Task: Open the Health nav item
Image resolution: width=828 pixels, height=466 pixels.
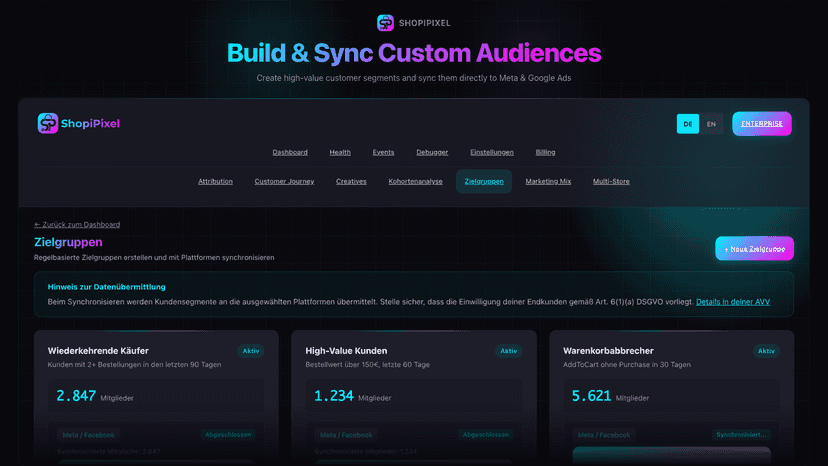Action: pos(340,152)
